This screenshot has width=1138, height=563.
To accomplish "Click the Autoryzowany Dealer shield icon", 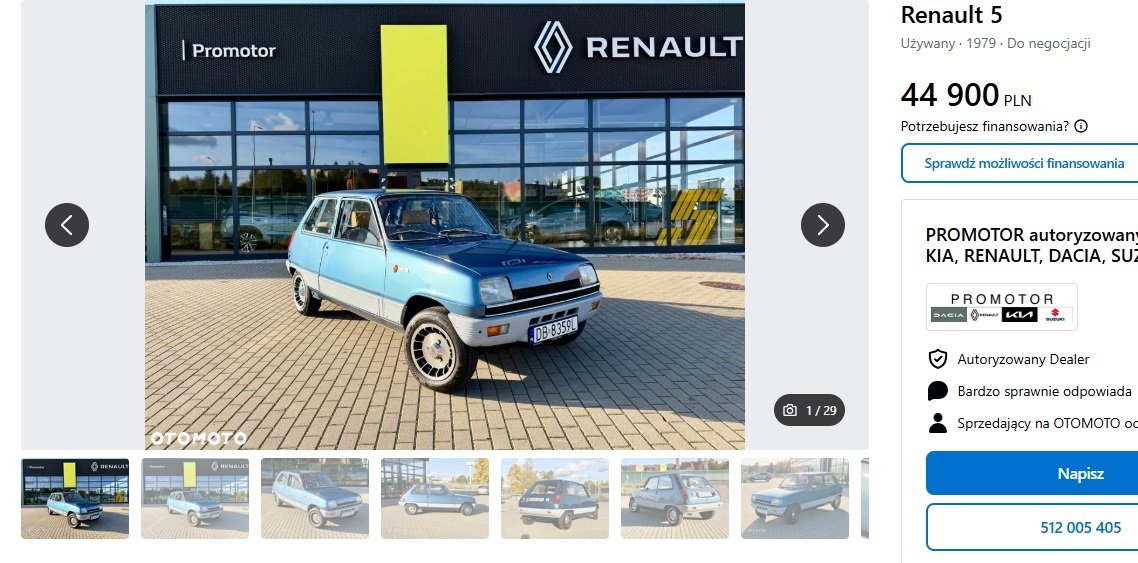I will (938, 359).
